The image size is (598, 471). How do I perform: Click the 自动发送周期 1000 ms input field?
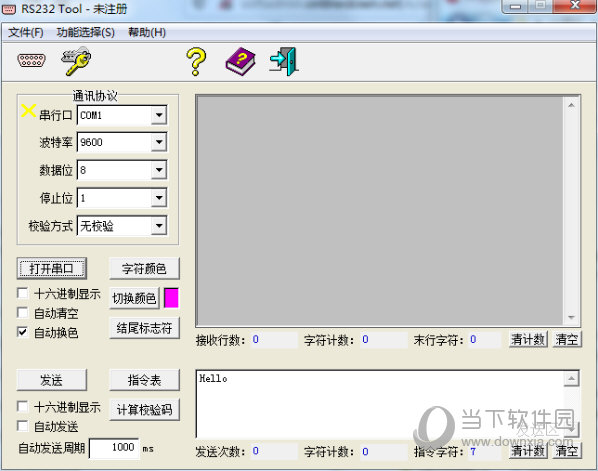[114, 448]
